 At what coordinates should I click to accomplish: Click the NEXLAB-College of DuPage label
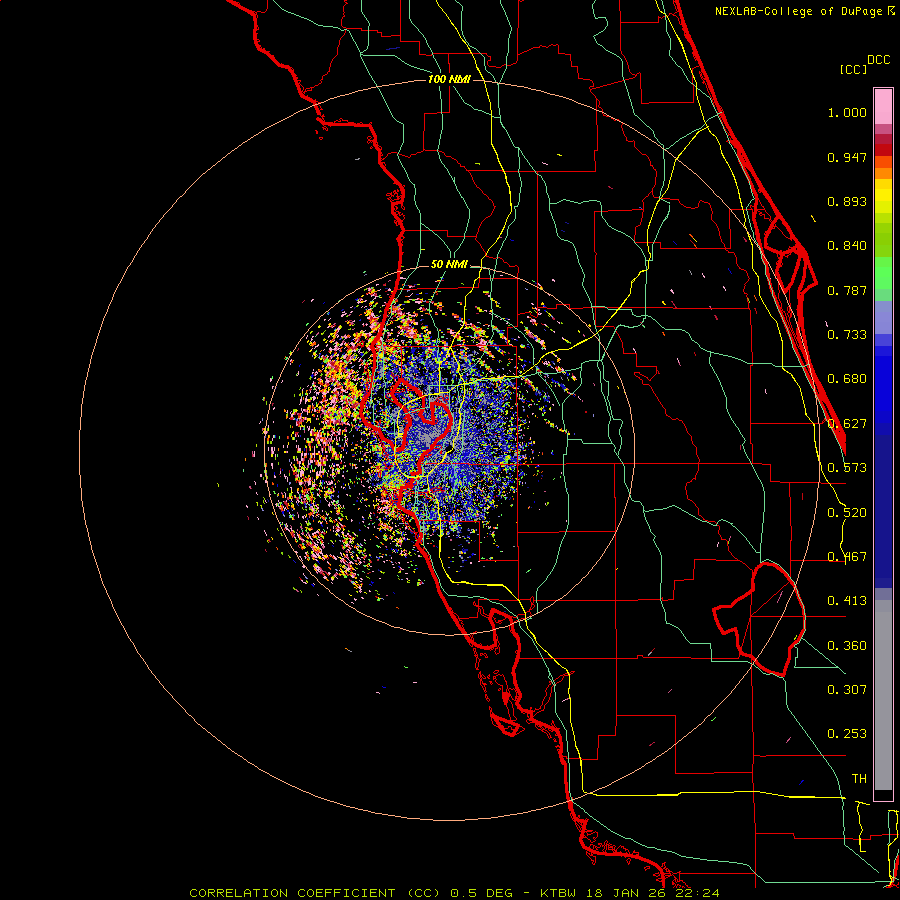[798, 11]
